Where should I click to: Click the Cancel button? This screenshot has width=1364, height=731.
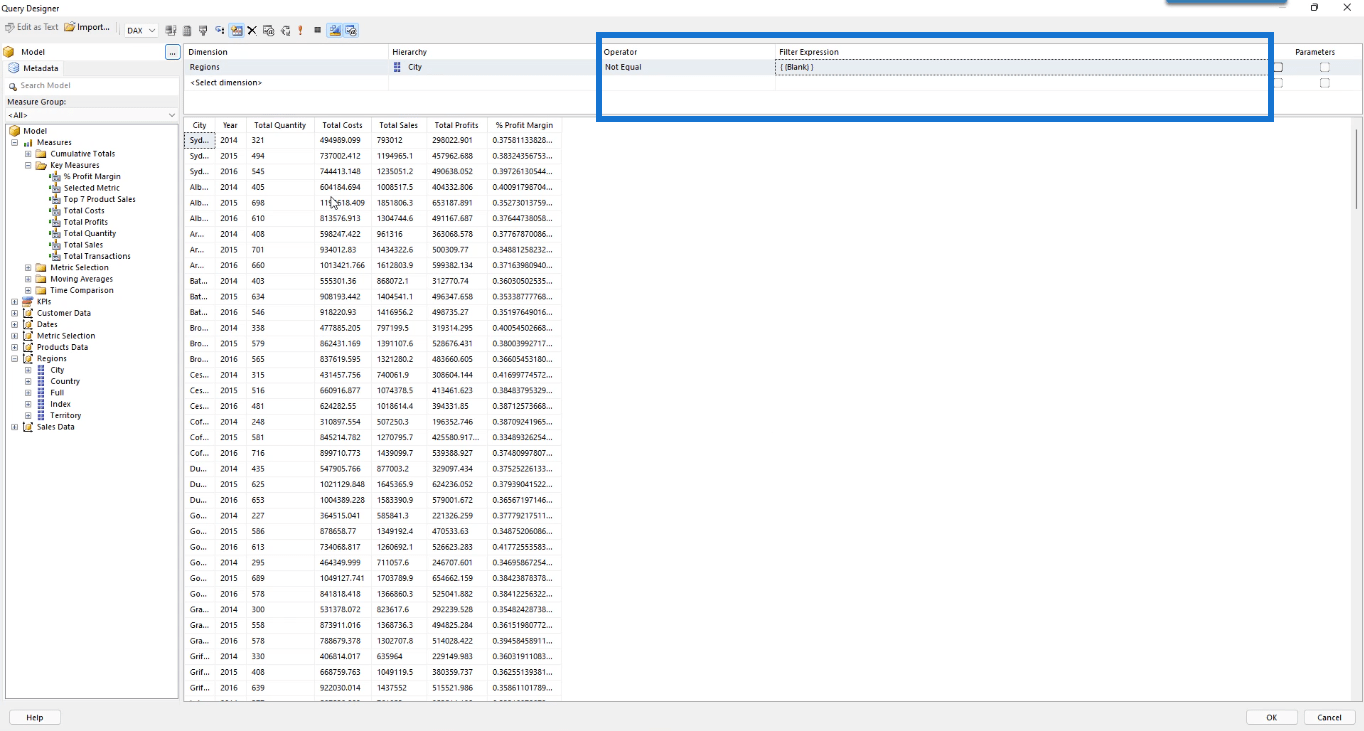(1329, 717)
